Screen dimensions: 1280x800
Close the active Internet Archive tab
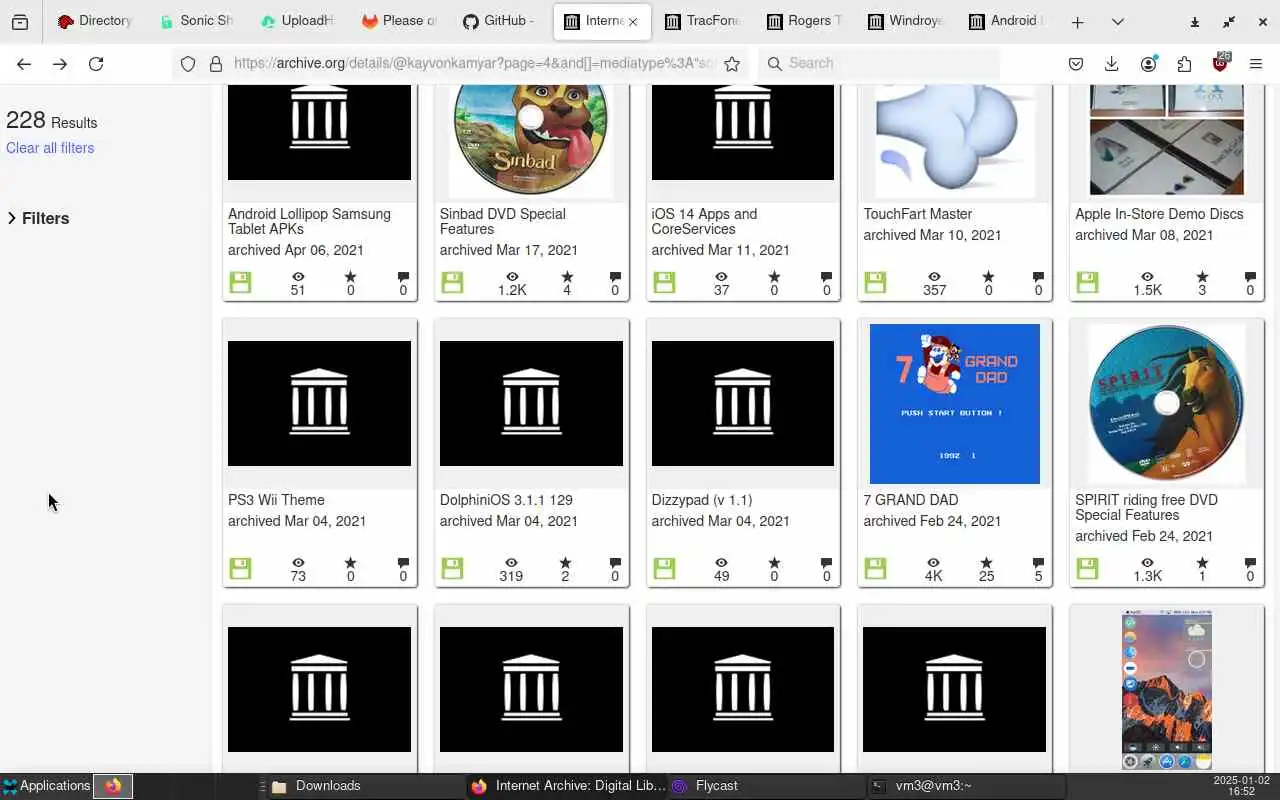click(633, 21)
